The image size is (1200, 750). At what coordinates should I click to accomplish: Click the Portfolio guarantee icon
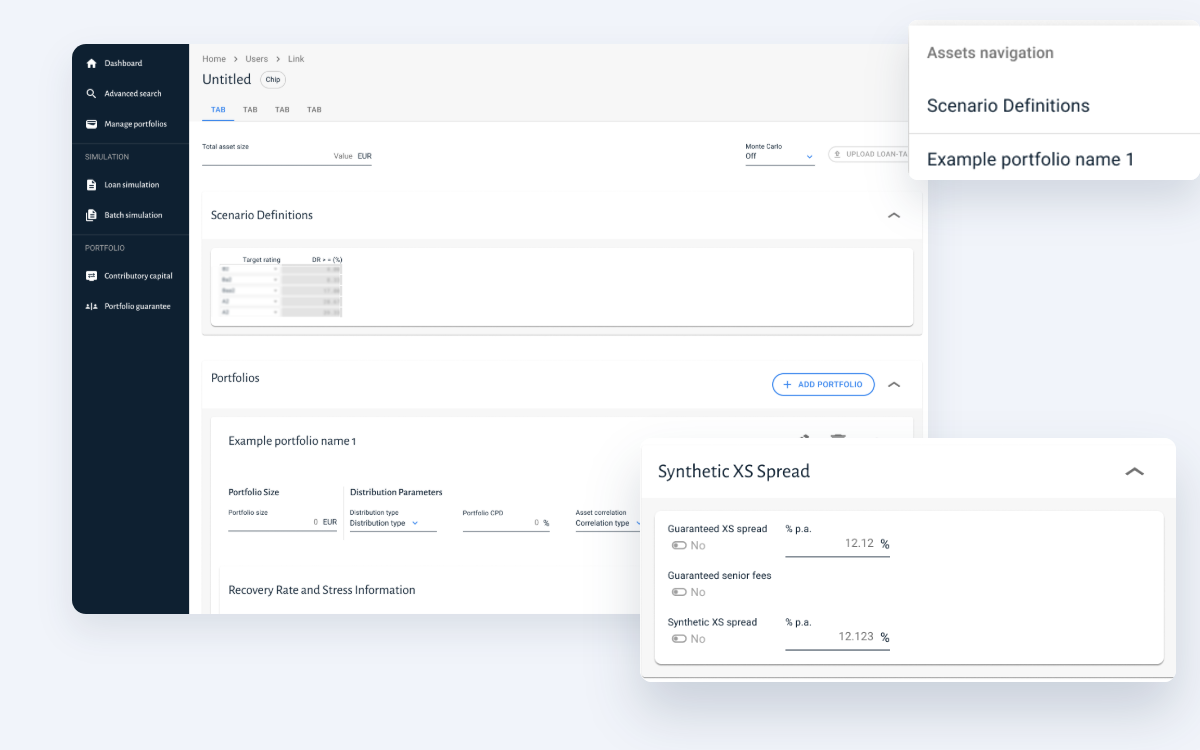[x=91, y=306]
